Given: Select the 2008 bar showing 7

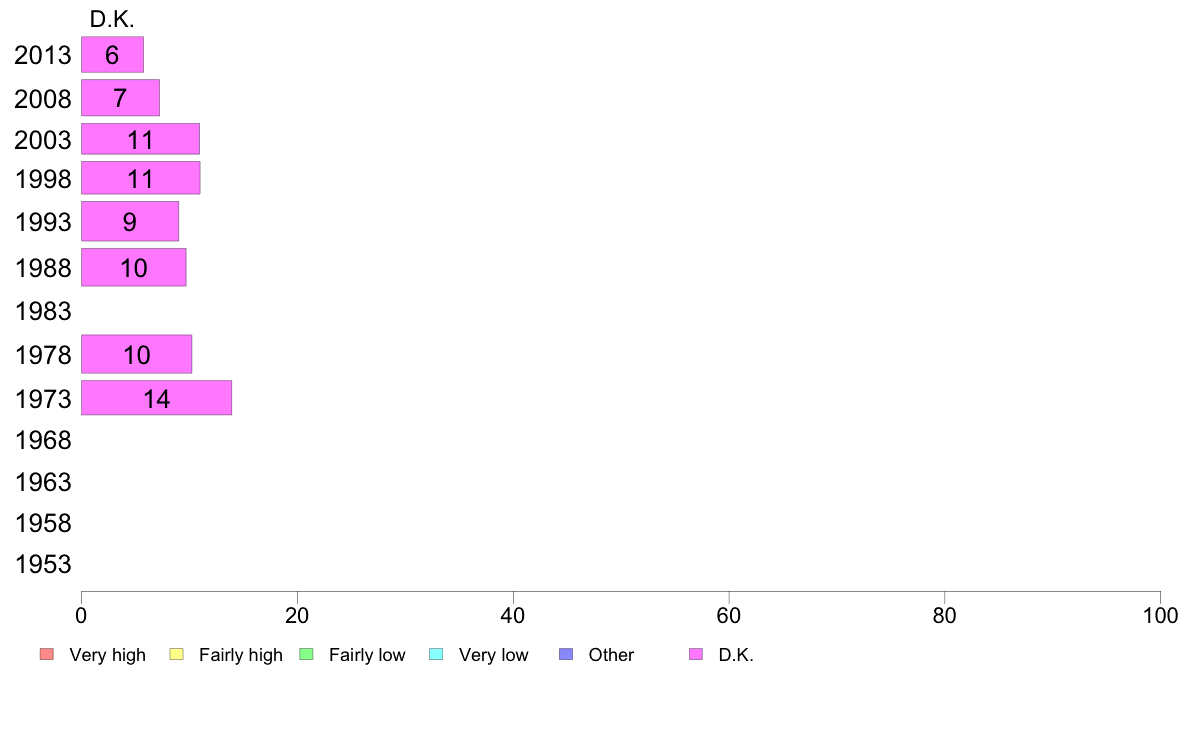Looking at the screenshot, I should click(x=120, y=98).
